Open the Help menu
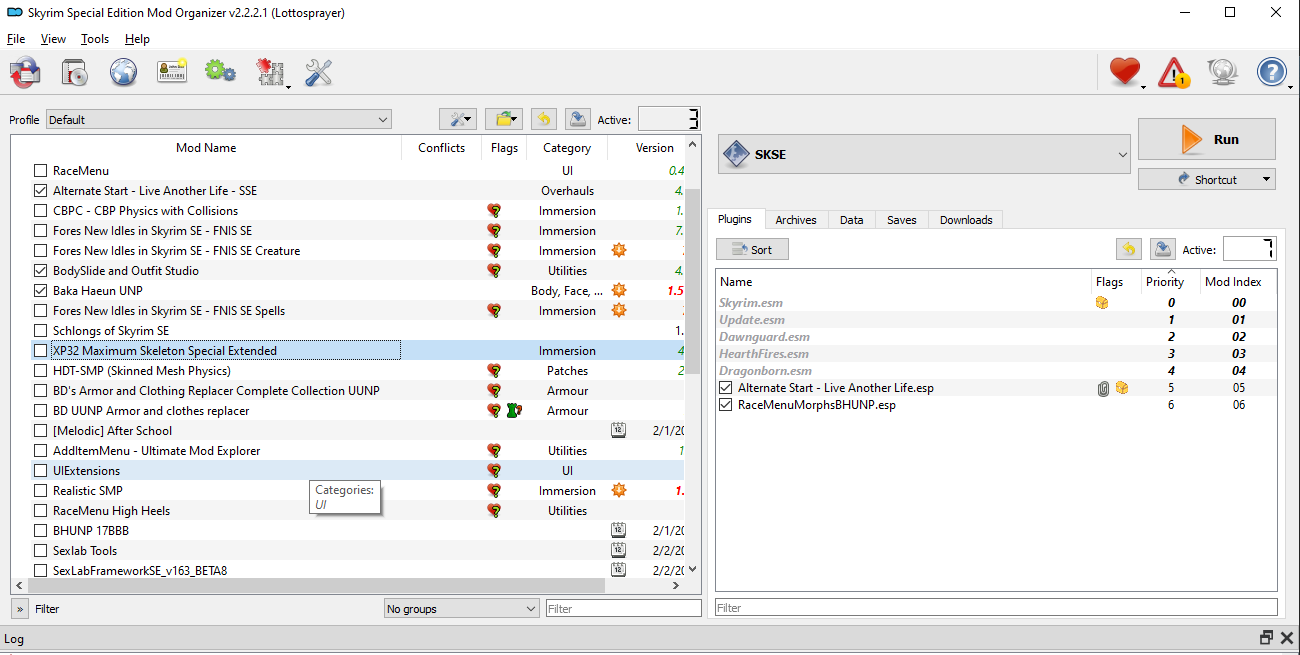 pos(137,39)
